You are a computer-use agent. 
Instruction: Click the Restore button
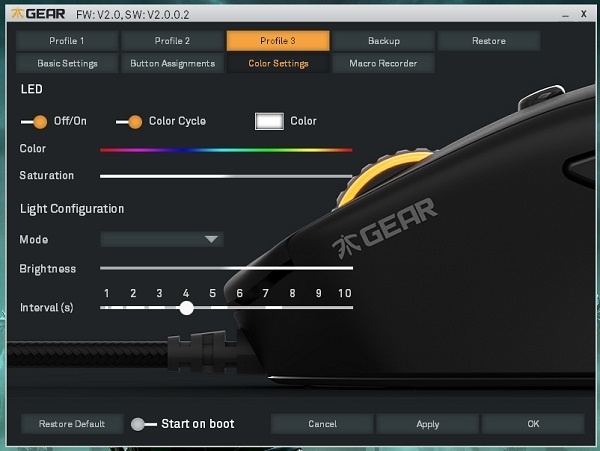(489, 41)
